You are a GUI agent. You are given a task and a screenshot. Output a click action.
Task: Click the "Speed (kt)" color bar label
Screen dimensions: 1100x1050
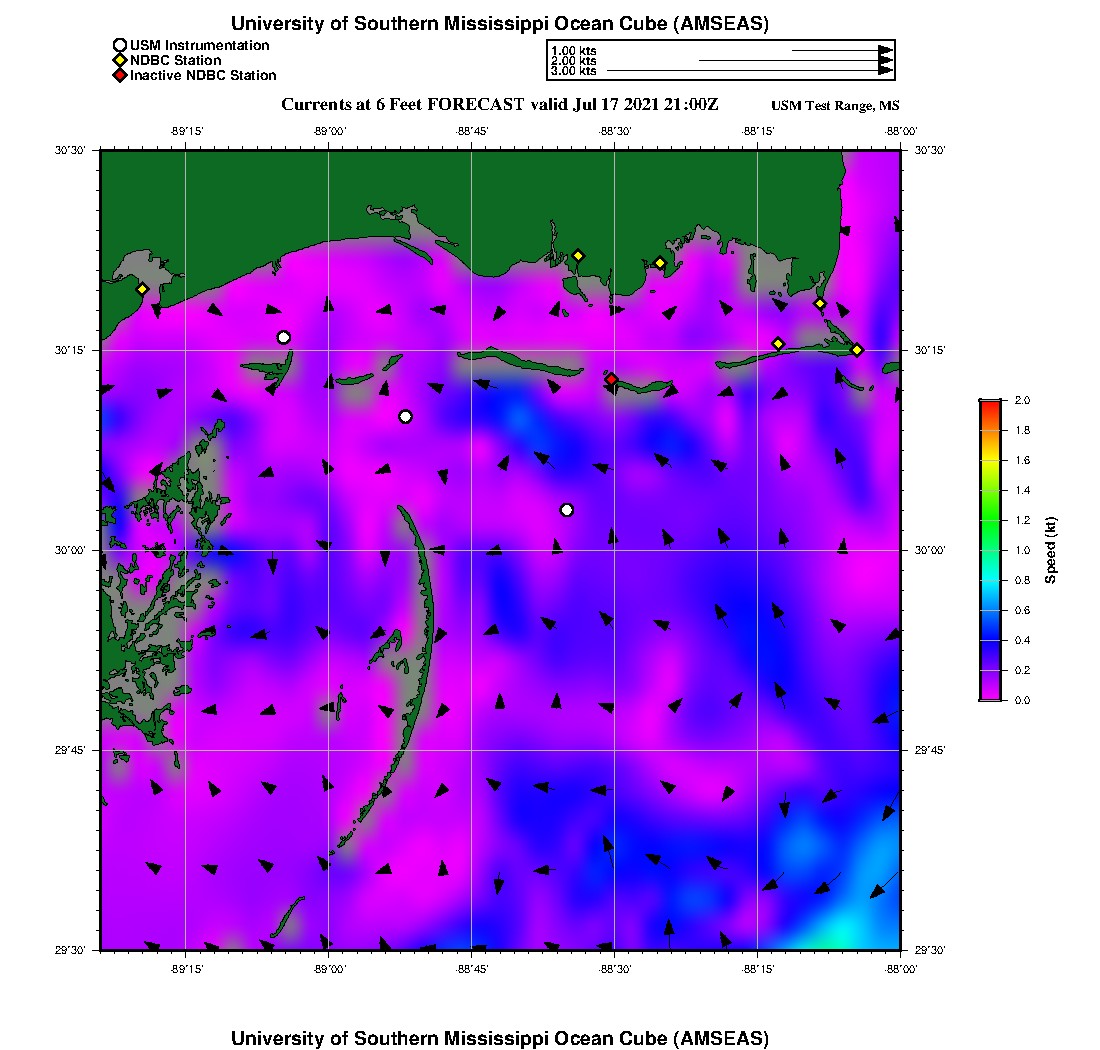[x=1051, y=550]
